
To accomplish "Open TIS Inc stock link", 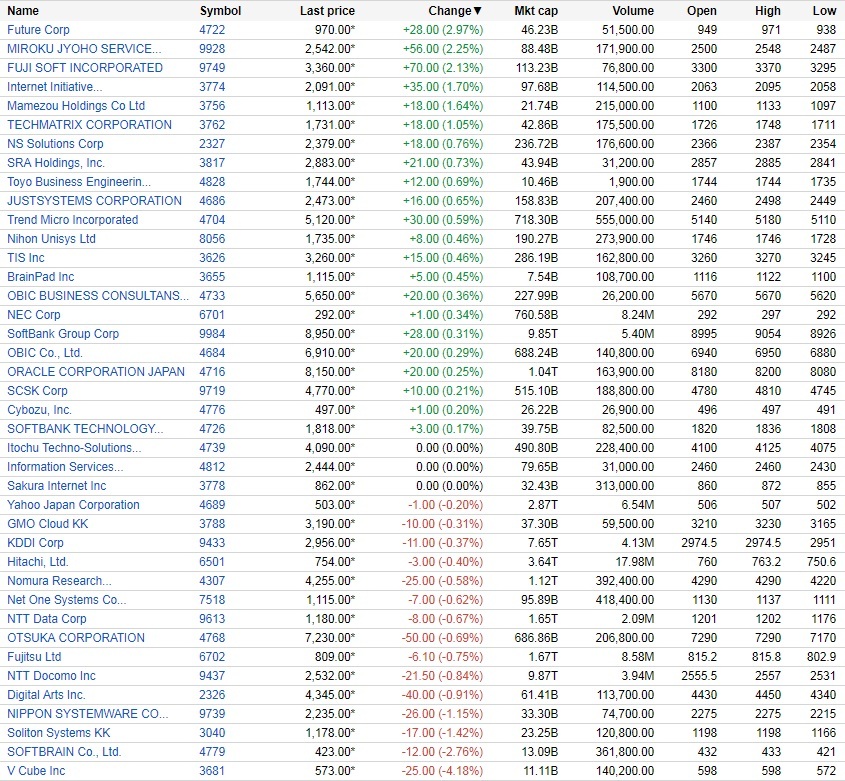I will click(x=26, y=258).
